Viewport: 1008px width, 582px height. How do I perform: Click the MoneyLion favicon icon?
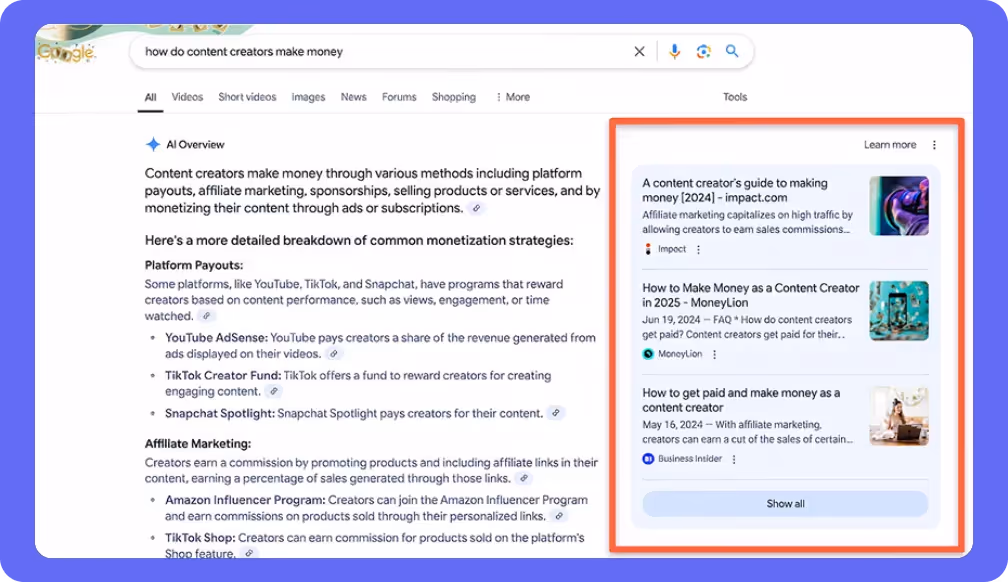click(x=648, y=354)
